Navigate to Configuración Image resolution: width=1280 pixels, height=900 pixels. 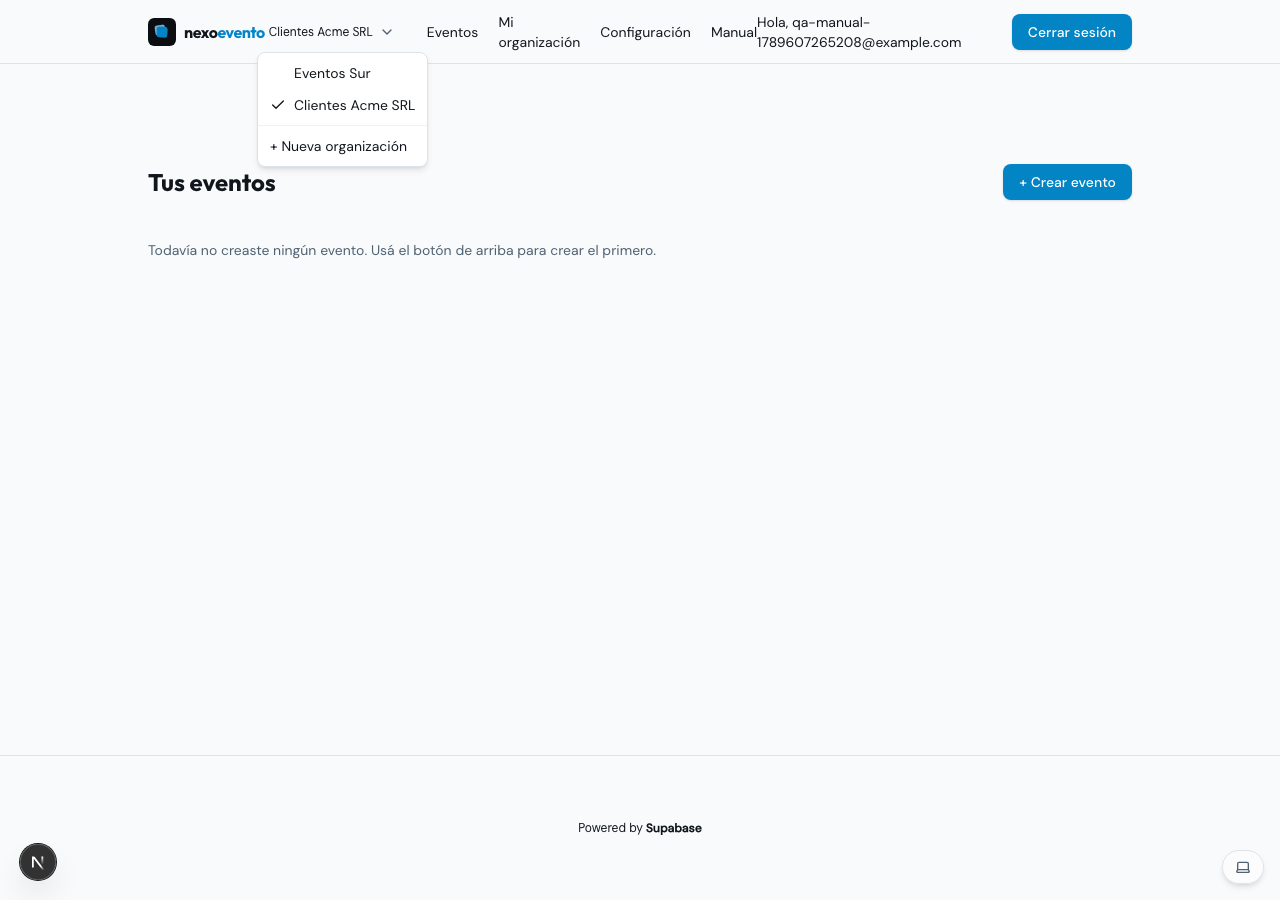coord(645,32)
